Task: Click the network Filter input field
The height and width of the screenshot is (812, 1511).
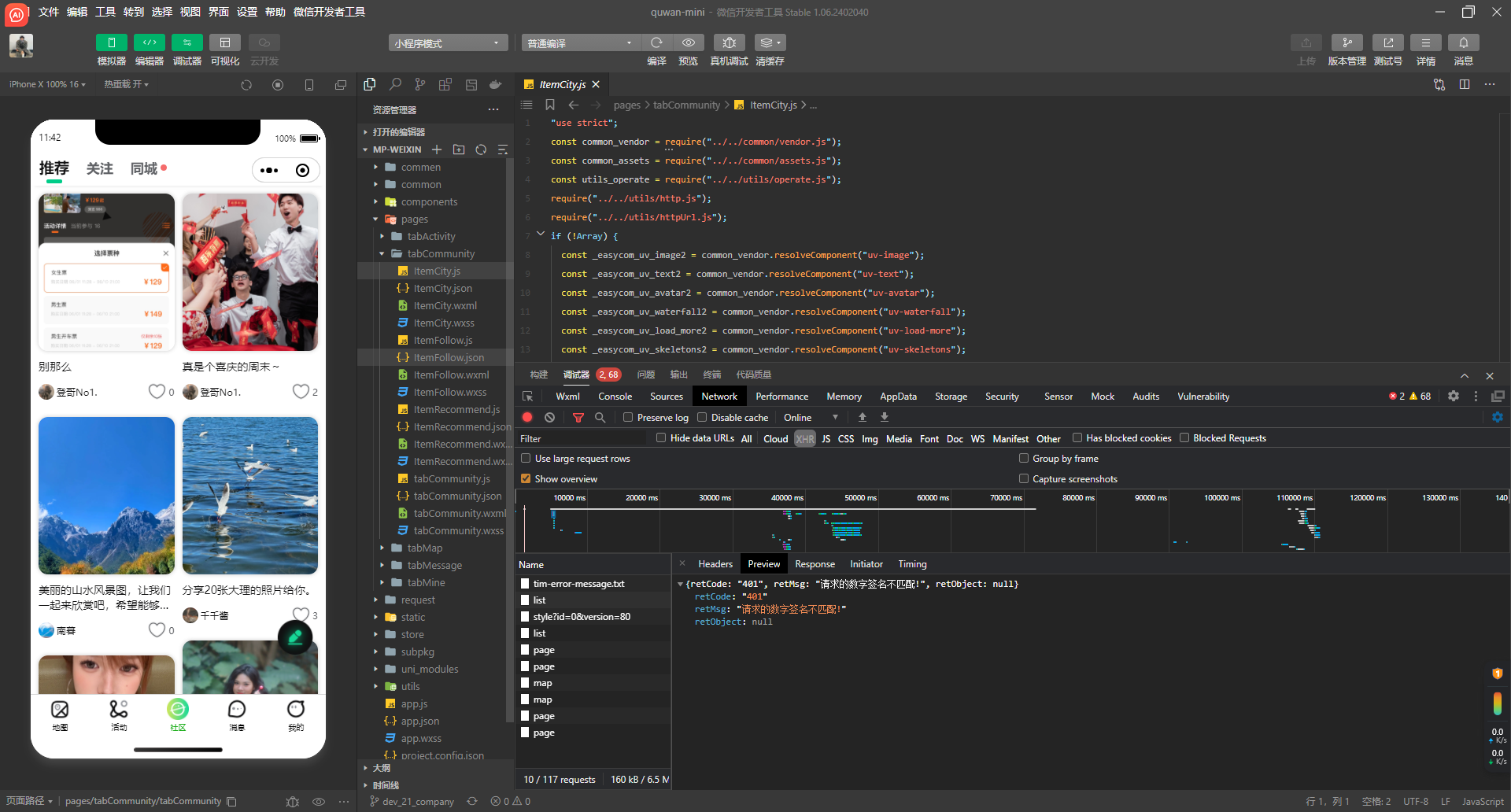Action: click(x=582, y=439)
